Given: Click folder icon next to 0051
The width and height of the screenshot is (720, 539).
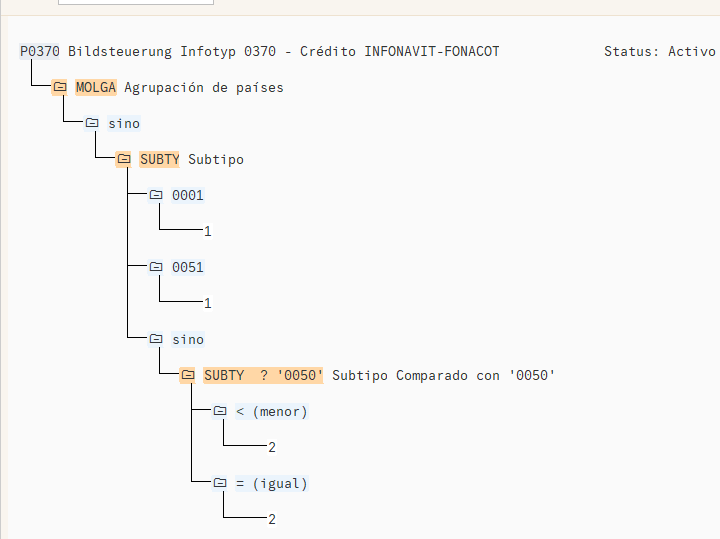Looking at the screenshot, I should [156, 267].
